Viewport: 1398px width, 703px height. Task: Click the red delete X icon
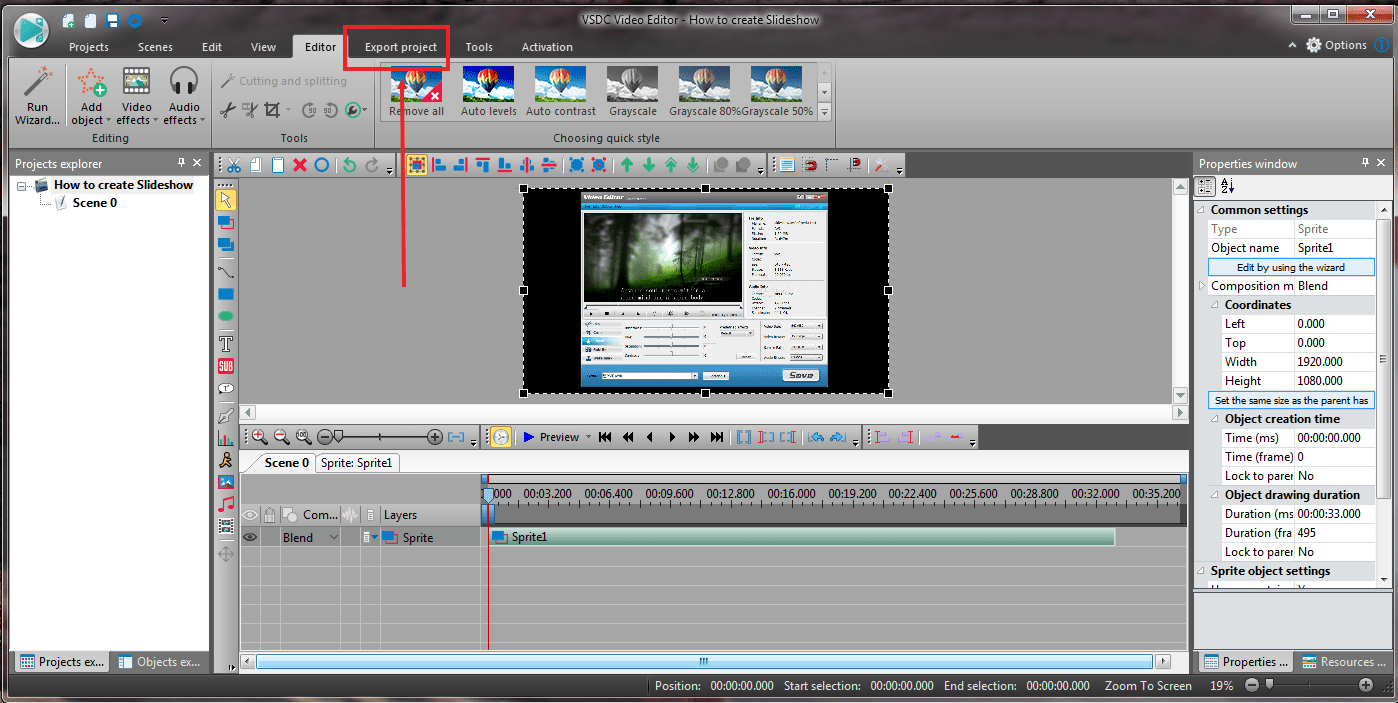point(300,165)
